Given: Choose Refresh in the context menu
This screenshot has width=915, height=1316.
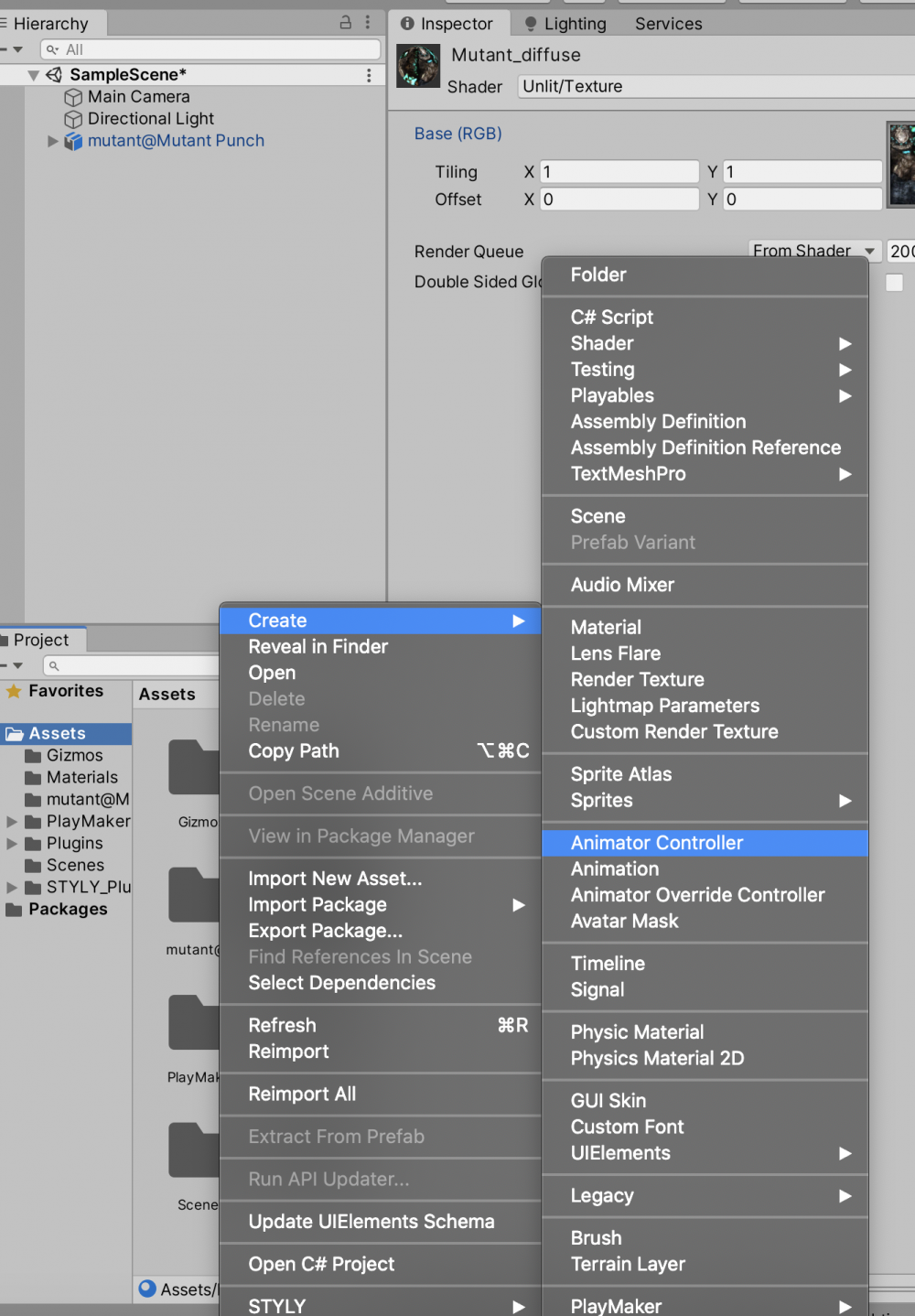Looking at the screenshot, I should pyautogui.click(x=380, y=1026).
